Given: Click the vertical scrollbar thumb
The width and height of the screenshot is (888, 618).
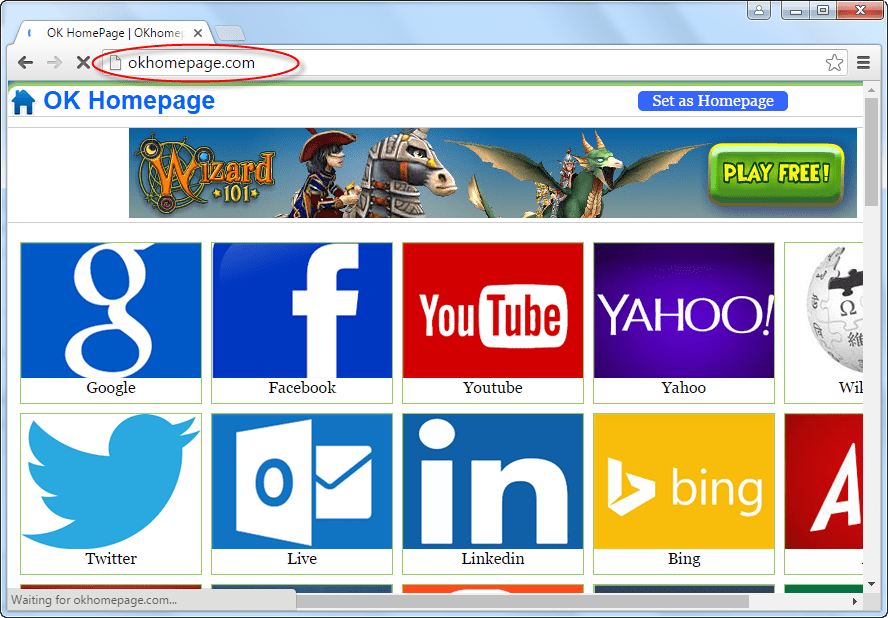Looking at the screenshot, I should pyautogui.click(x=872, y=152).
